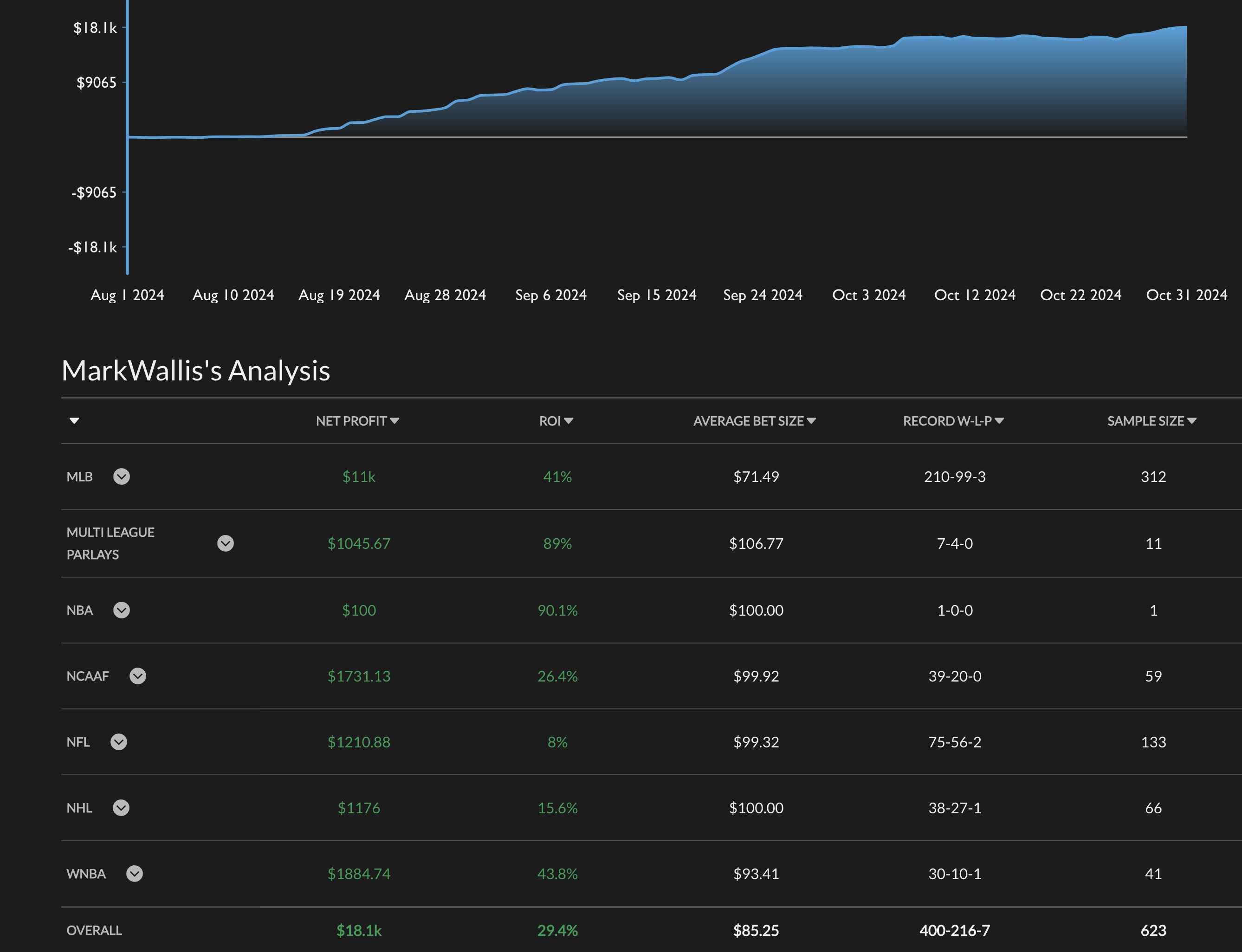Screen dimensions: 1242x952
Task: Click WNBA net profit $1884.74
Action: [x=359, y=874]
